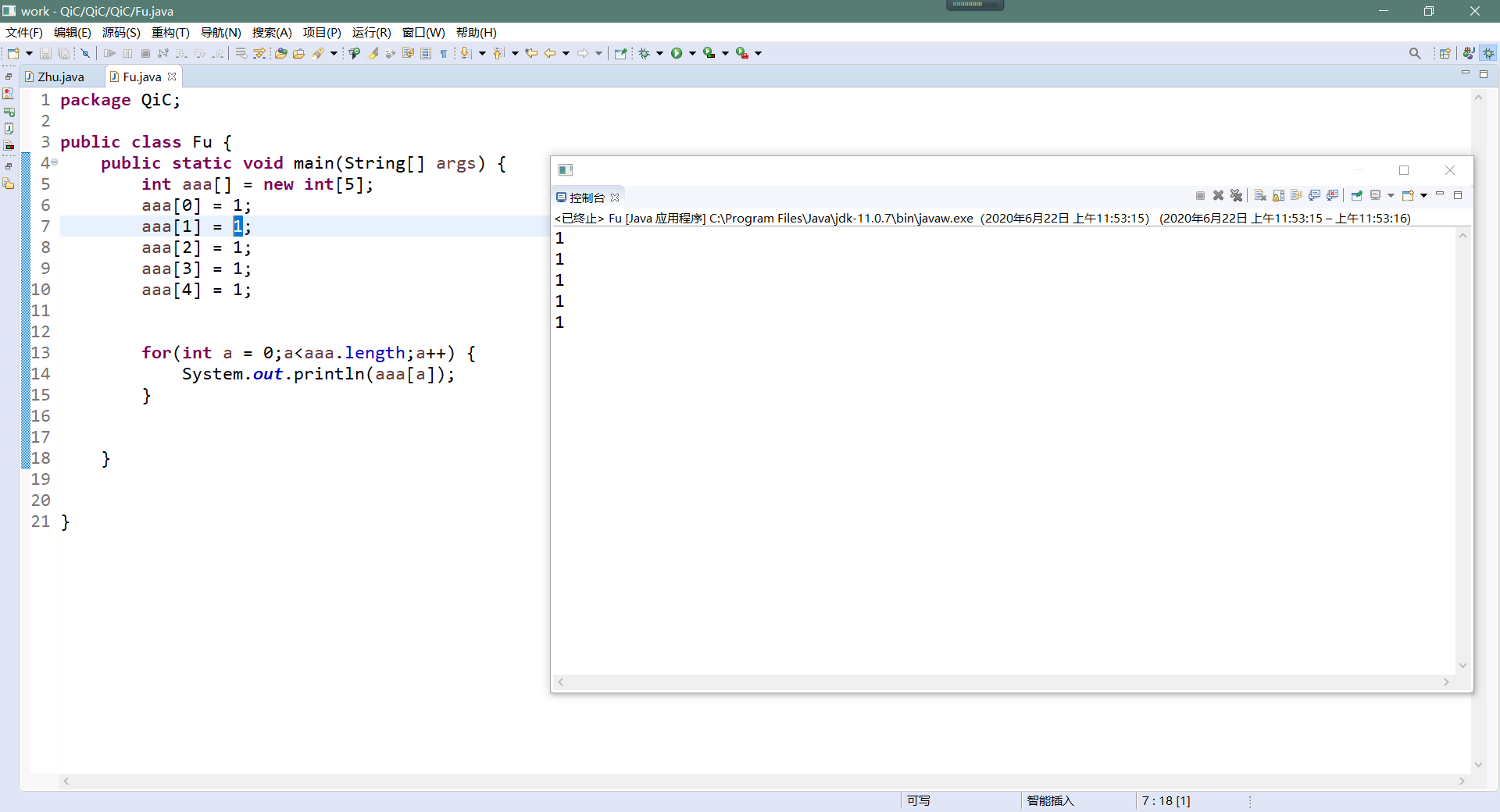The image size is (1500, 812).
Task: Toggle Block Selection mode
Action: pyautogui.click(x=426, y=53)
